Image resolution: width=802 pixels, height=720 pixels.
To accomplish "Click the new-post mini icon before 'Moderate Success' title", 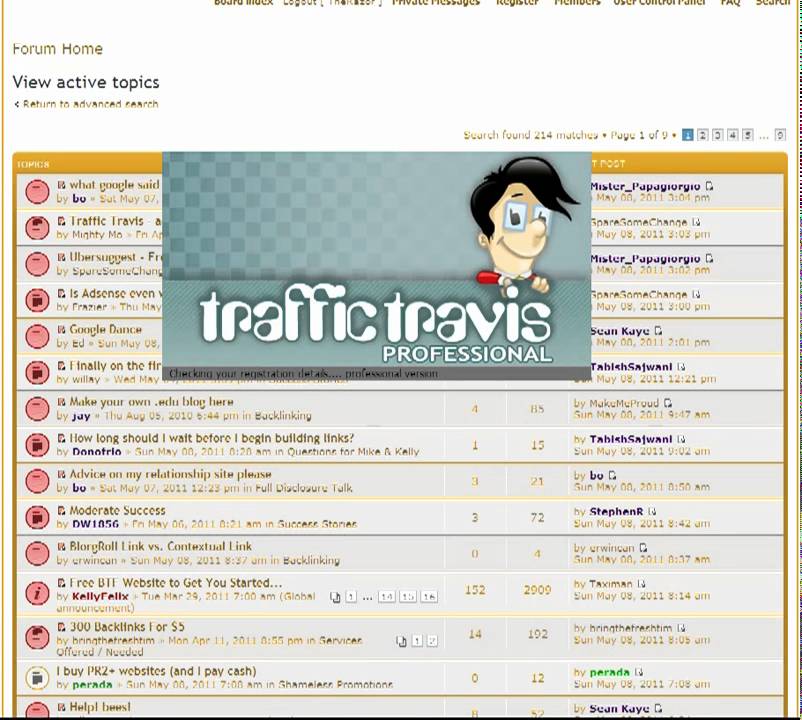I will (x=61, y=510).
